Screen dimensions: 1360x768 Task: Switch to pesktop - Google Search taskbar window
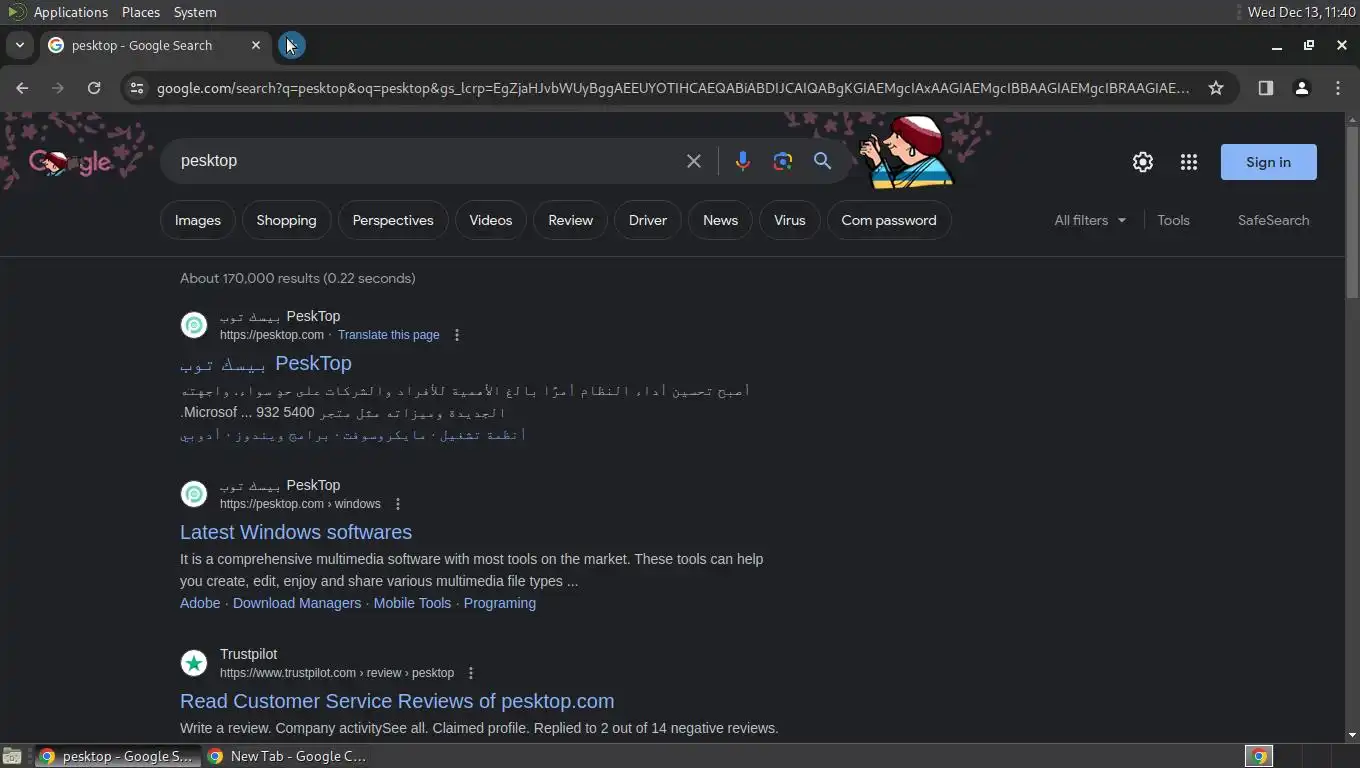(x=116, y=756)
